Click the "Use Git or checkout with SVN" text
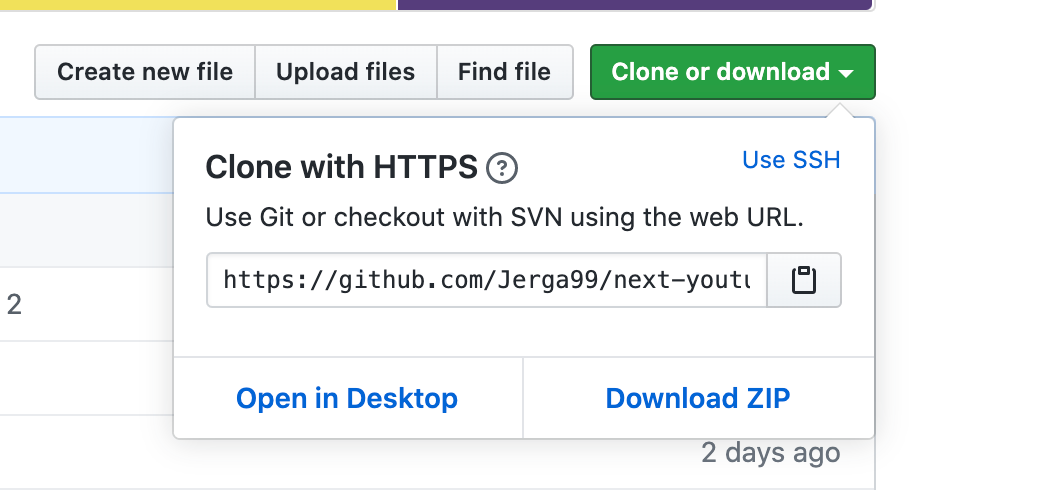Image resolution: width=1038 pixels, height=490 pixels. point(505,217)
